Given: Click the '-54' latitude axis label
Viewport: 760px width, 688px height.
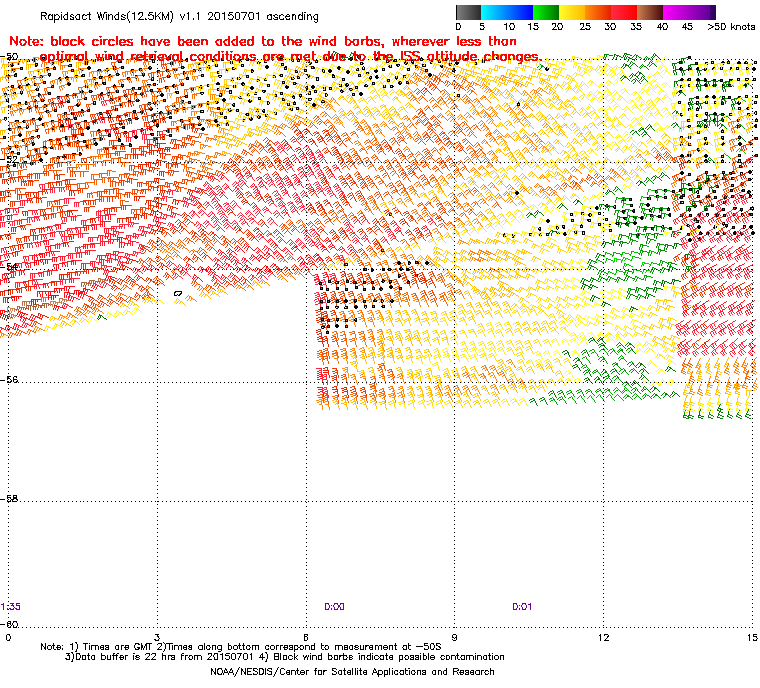Looking at the screenshot, I should 9,266.
